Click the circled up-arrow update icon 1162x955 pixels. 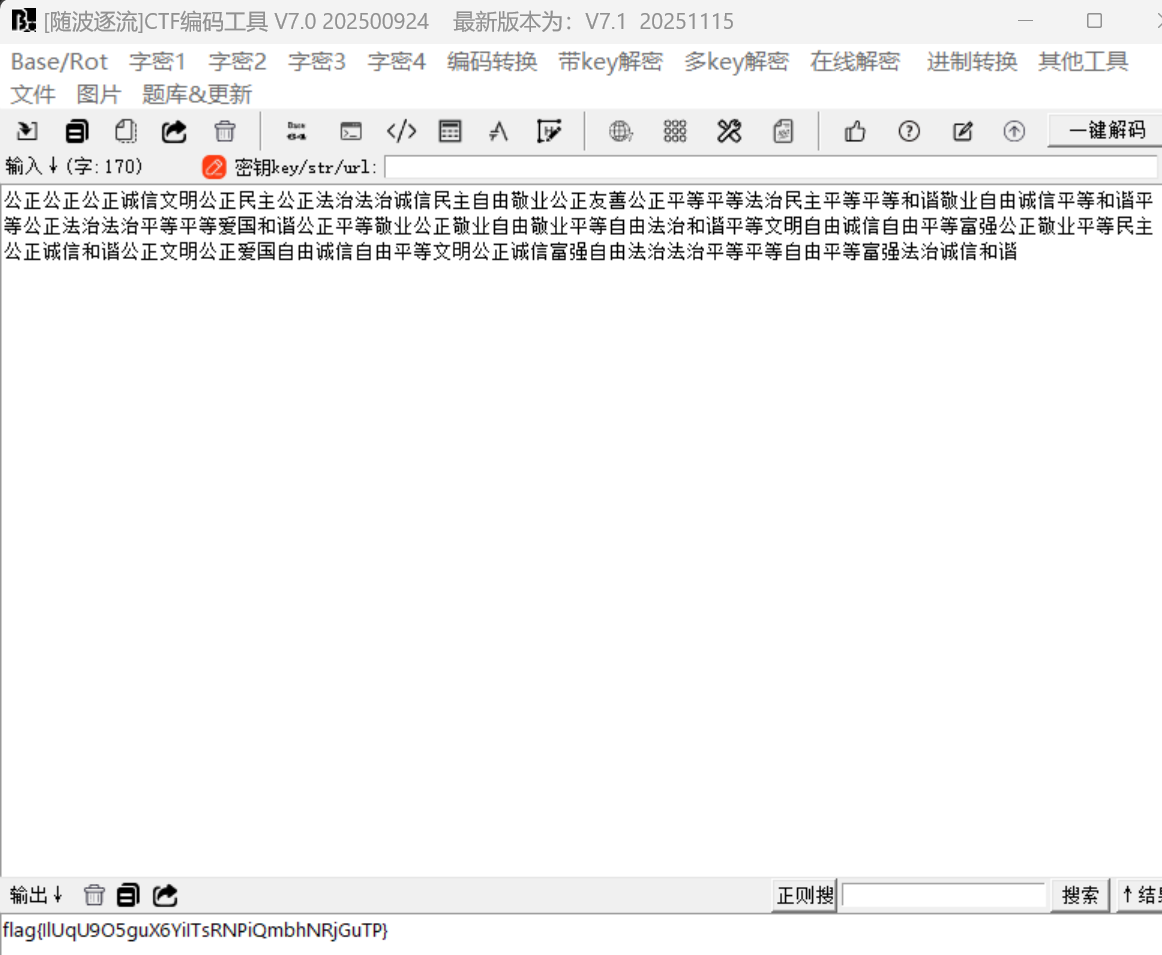click(1014, 131)
